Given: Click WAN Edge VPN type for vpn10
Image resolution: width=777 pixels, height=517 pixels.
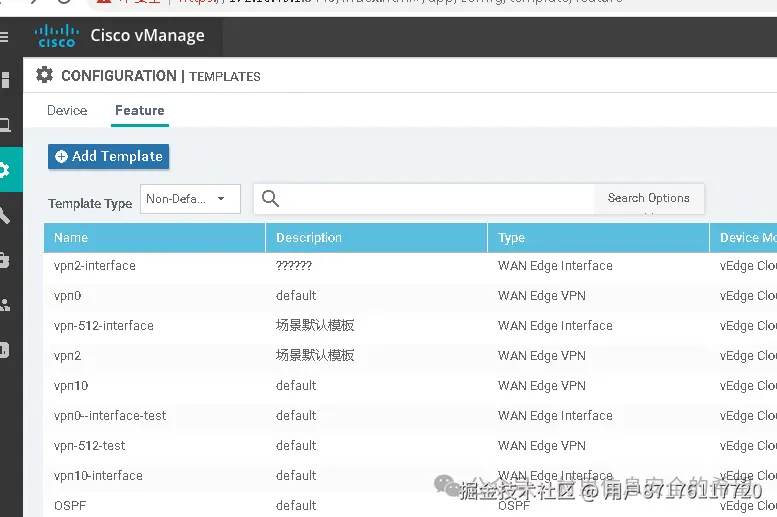Looking at the screenshot, I should pyautogui.click(x=542, y=386).
